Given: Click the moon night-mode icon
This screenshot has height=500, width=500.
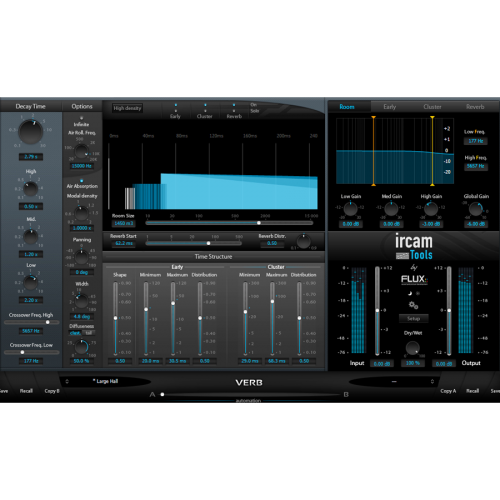Looking at the screenshot, I should coord(410,293).
